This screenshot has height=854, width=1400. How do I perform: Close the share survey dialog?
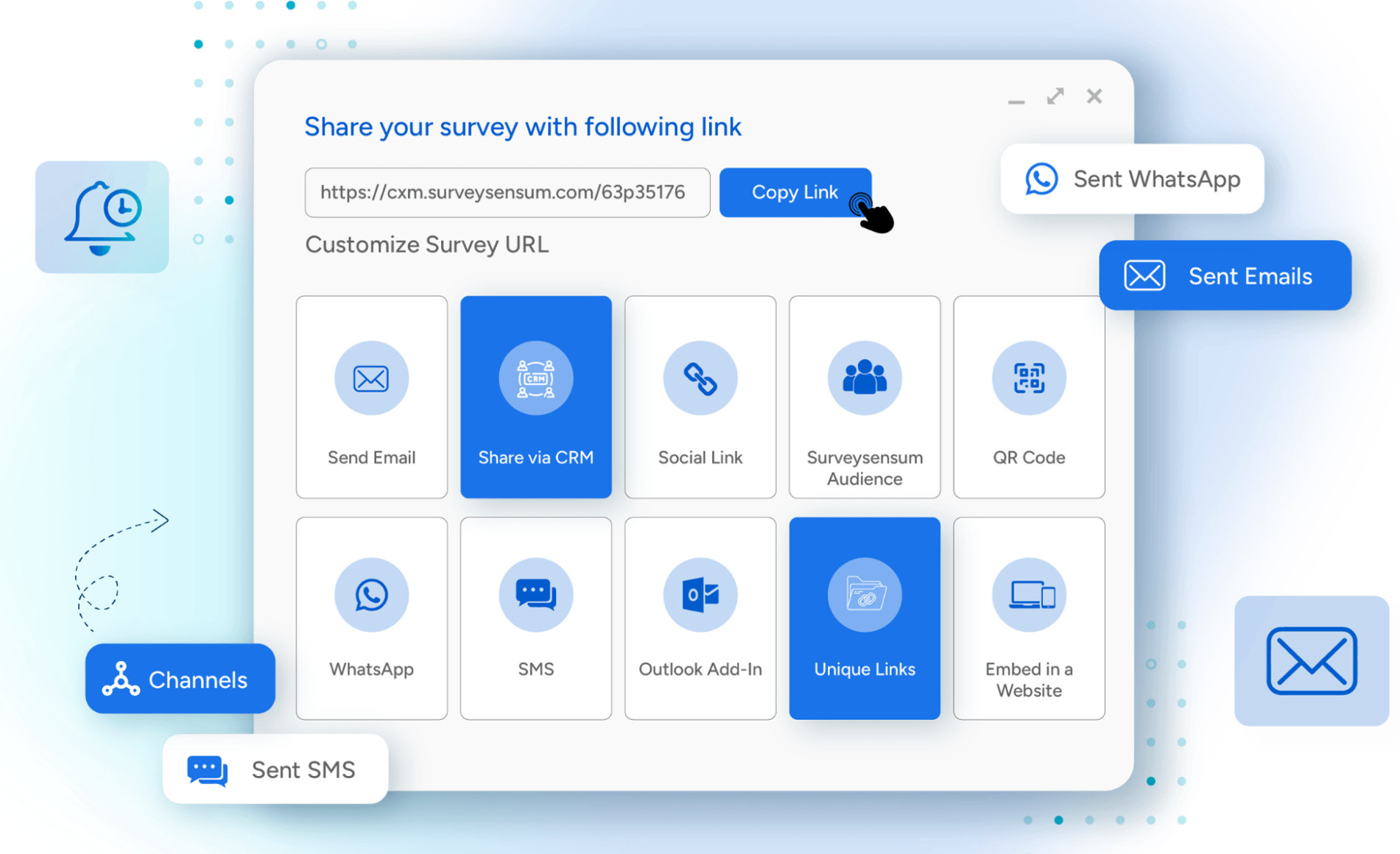(1094, 96)
